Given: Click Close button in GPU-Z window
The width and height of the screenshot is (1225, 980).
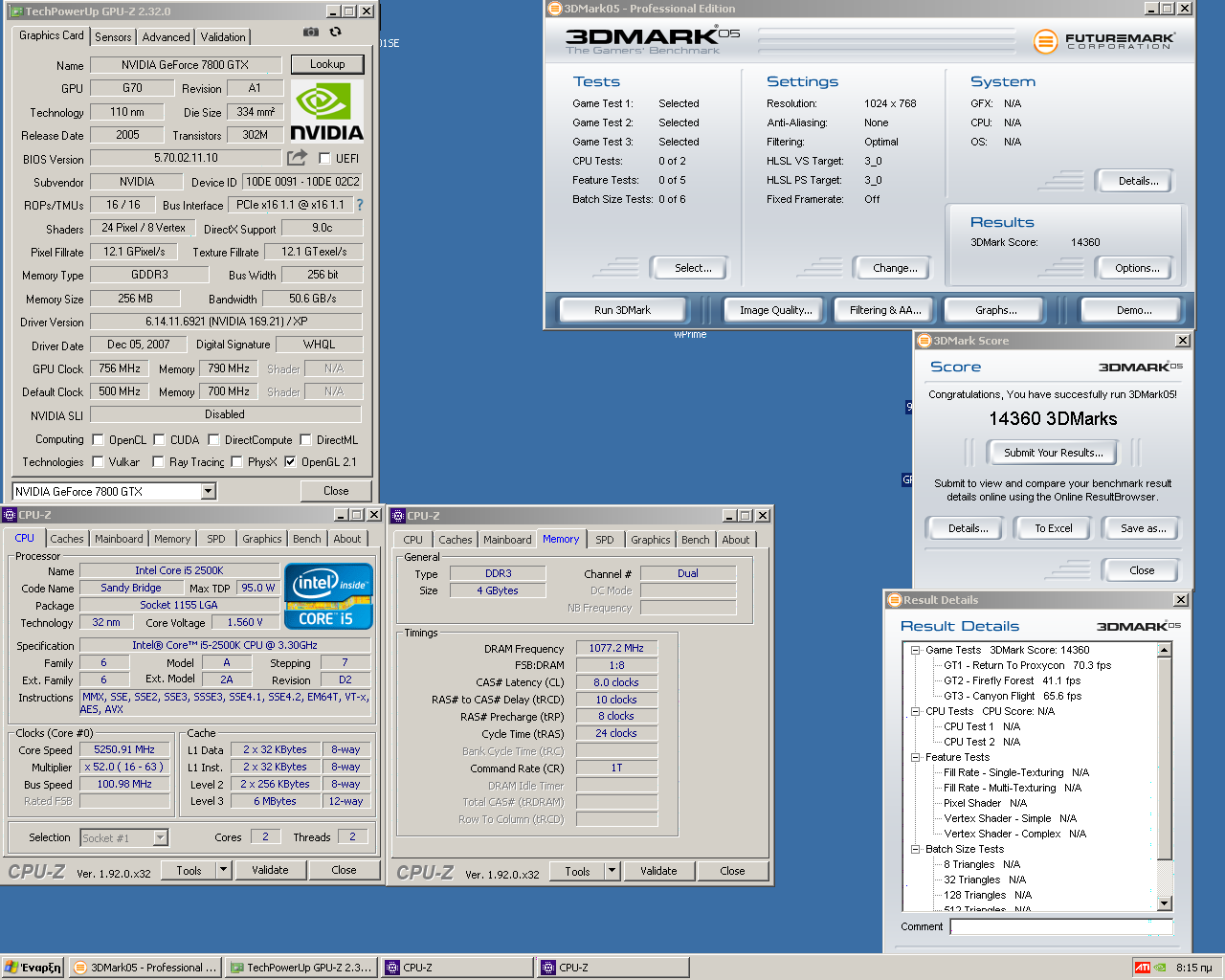Looking at the screenshot, I should pyautogui.click(x=336, y=491).
